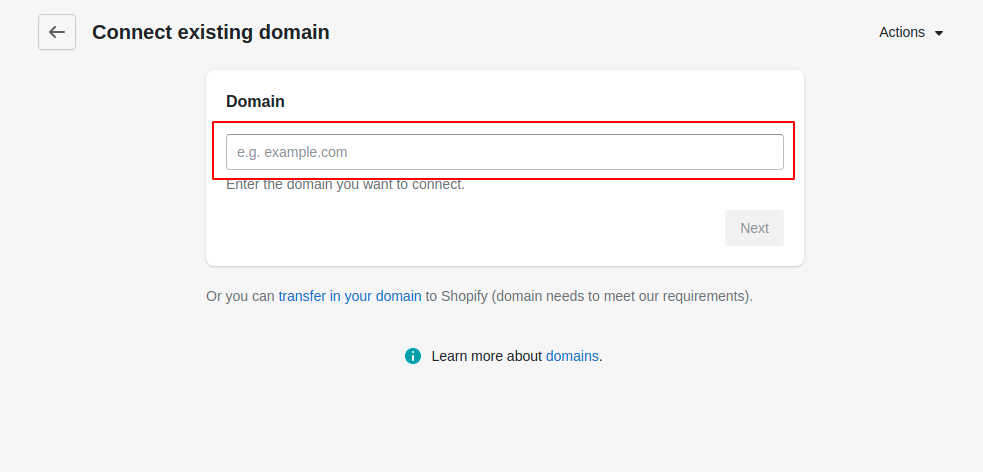
Task: Open the Actions menu label
Action: pyautogui.click(x=902, y=32)
